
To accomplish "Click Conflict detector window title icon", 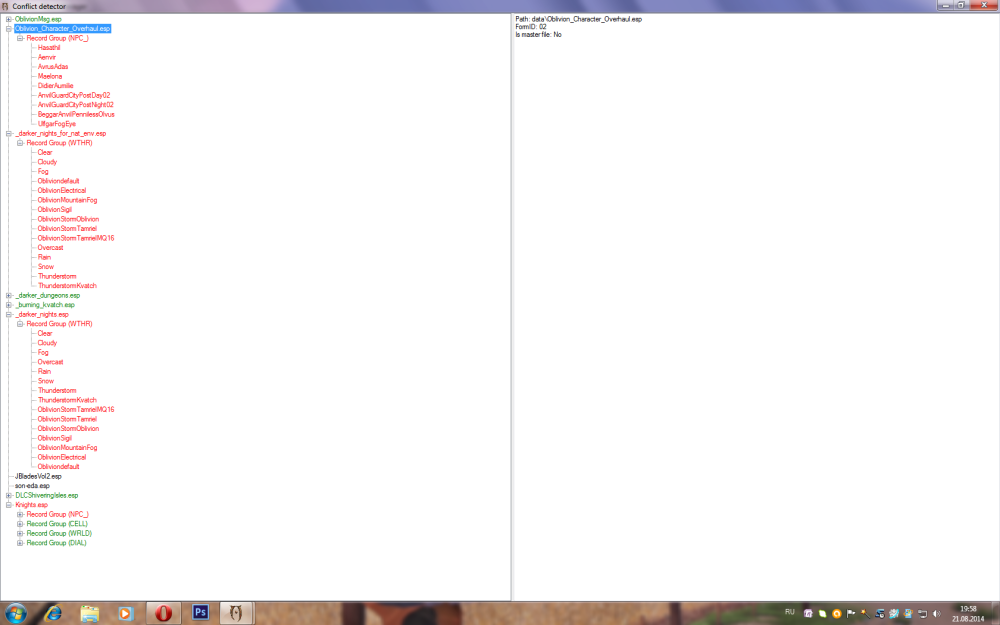I will point(5,6).
